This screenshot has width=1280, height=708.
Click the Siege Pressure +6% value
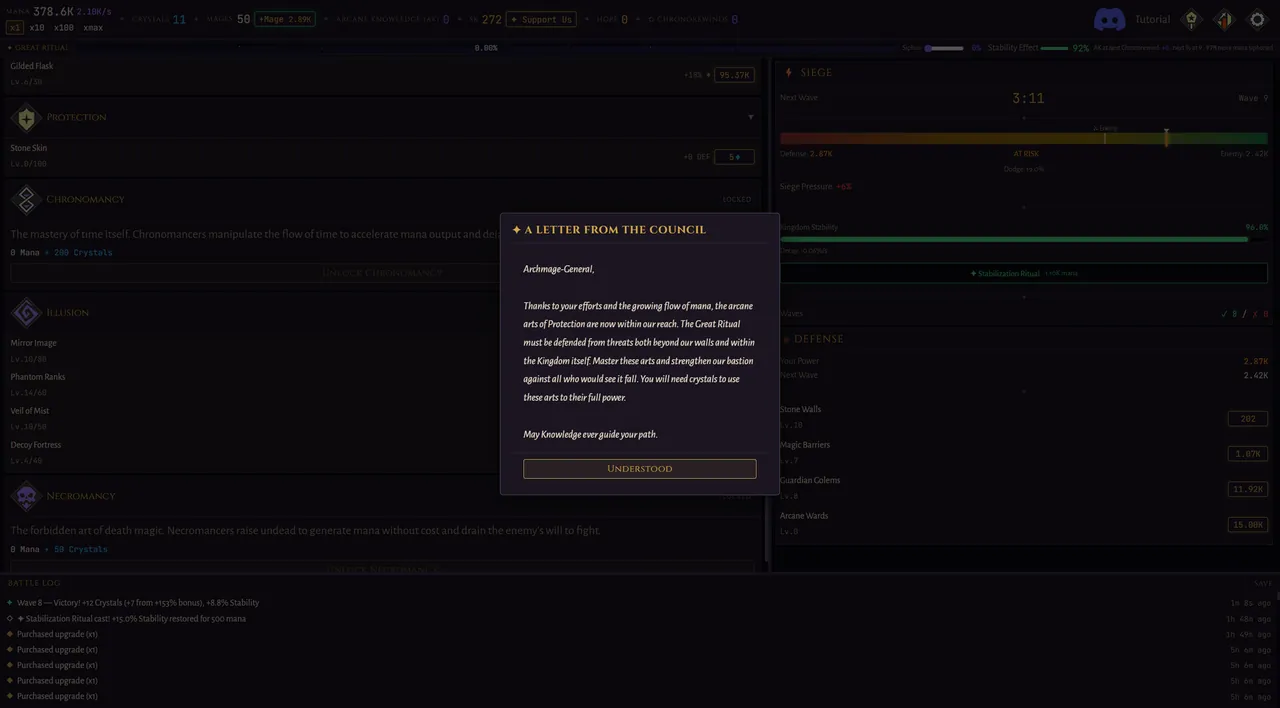pos(843,187)
